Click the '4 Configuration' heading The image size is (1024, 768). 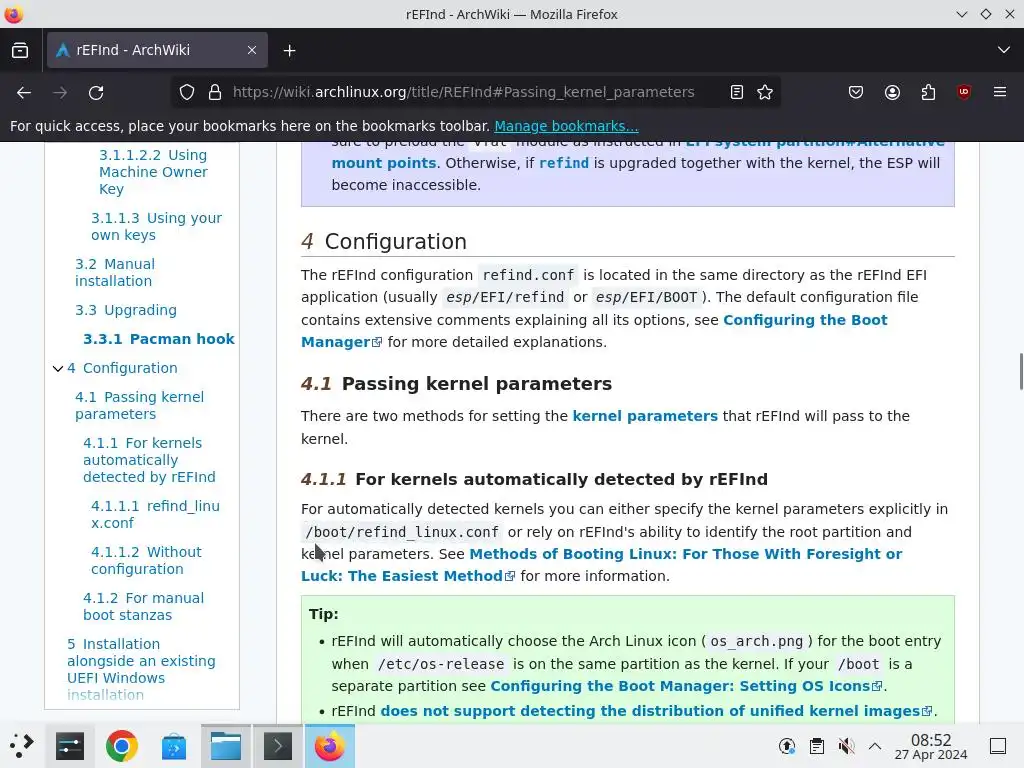(x=384, y=242)
